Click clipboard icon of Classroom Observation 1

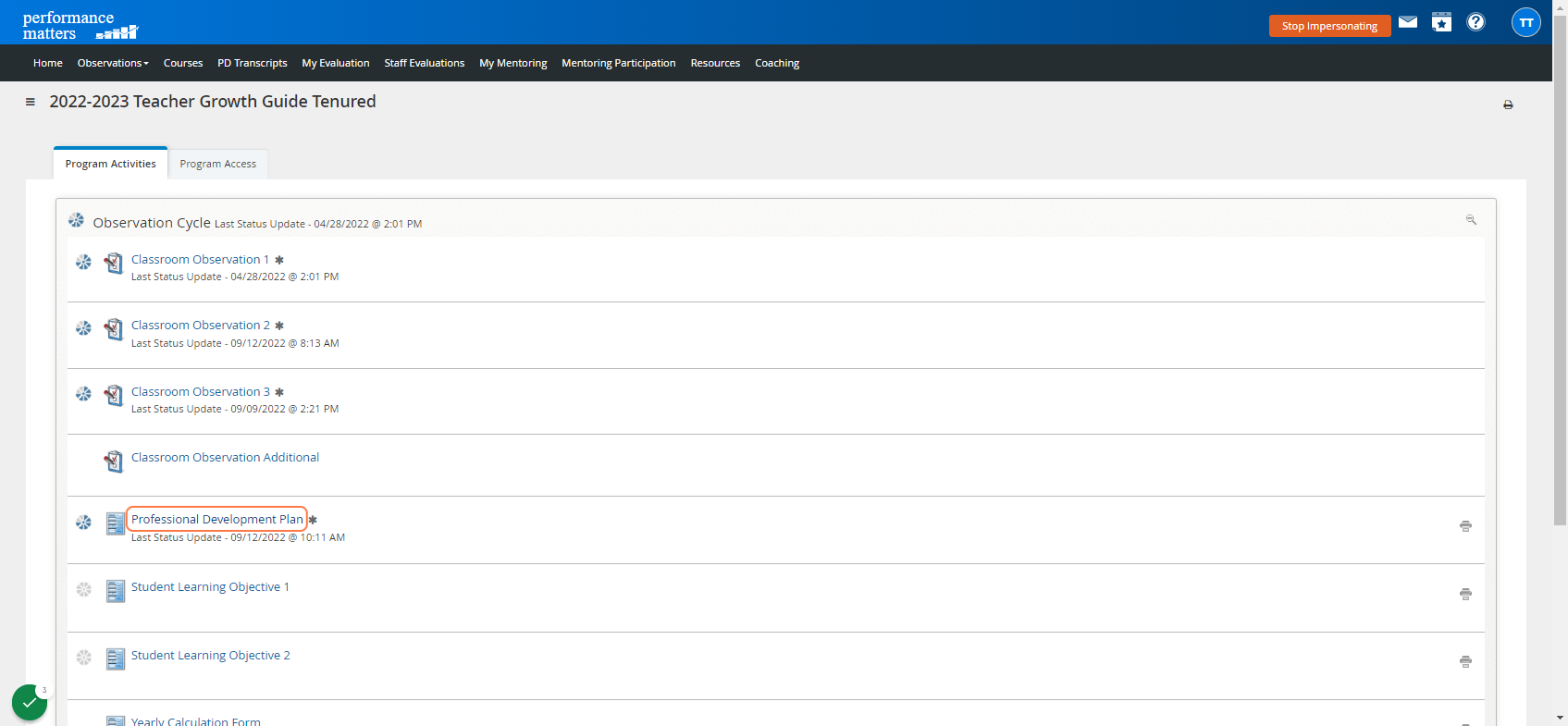[114, 264]
